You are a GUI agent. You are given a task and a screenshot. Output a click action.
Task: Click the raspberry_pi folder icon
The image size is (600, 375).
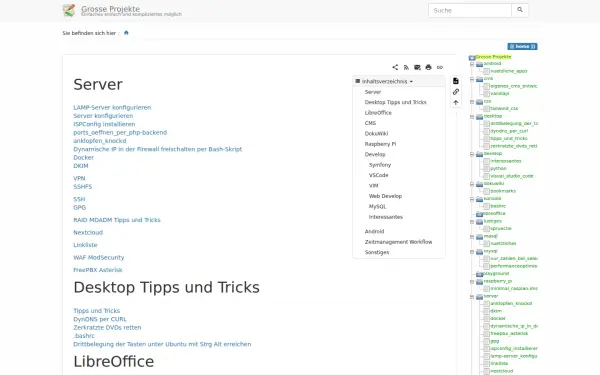(479, 282)
